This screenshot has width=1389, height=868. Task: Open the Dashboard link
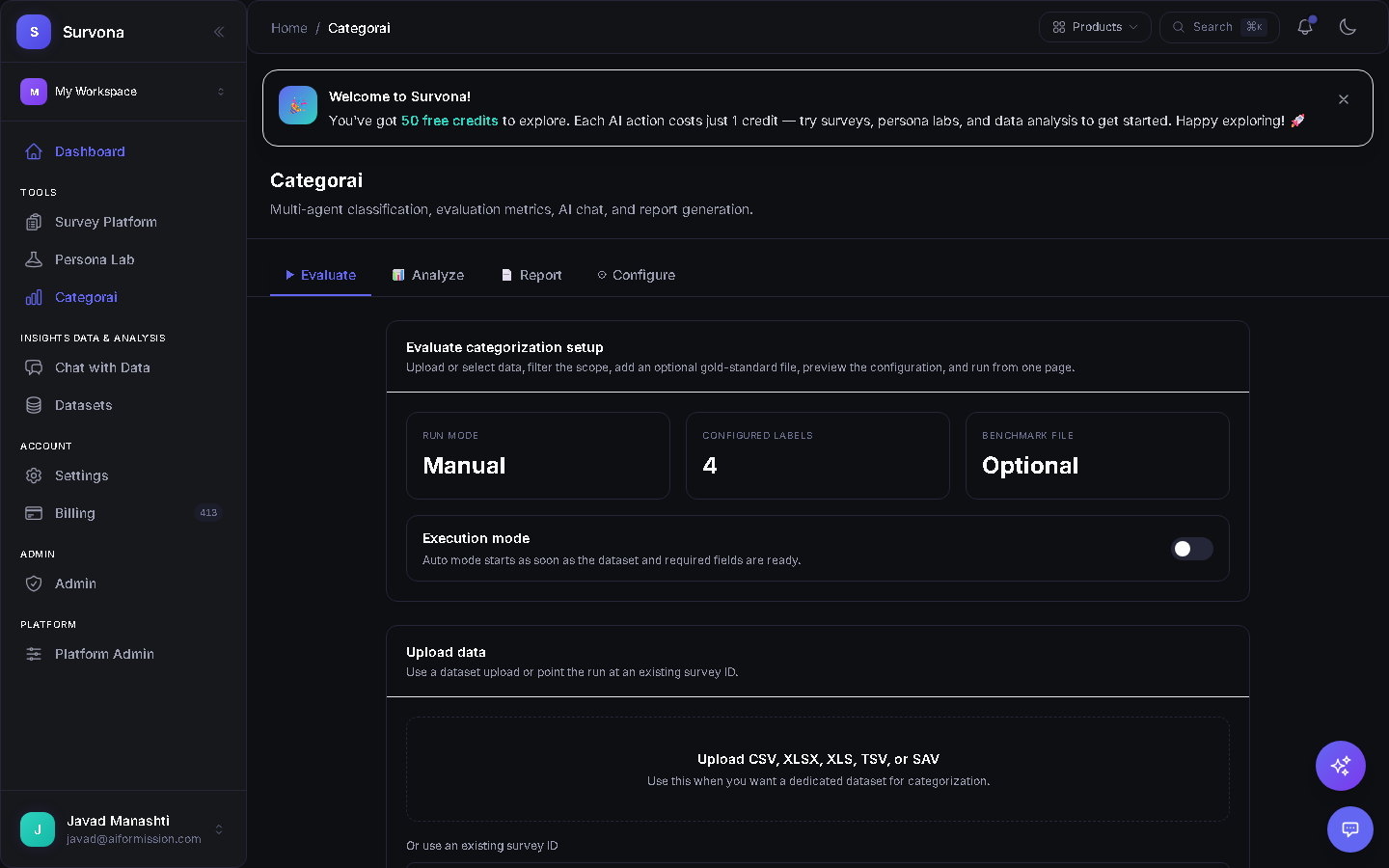point(90,151)
